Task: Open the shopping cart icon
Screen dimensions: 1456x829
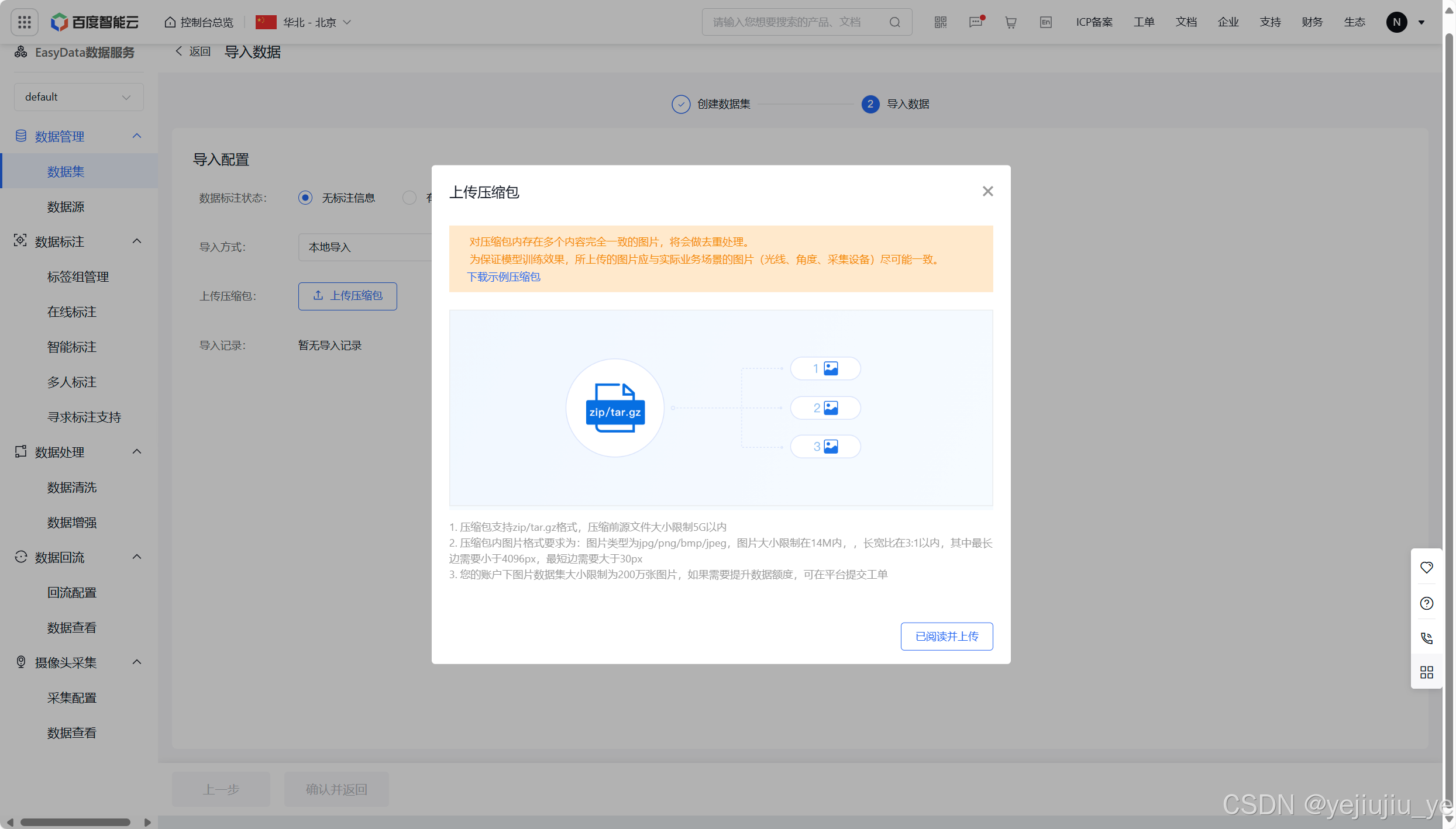Action: [x=1010, y=22]
